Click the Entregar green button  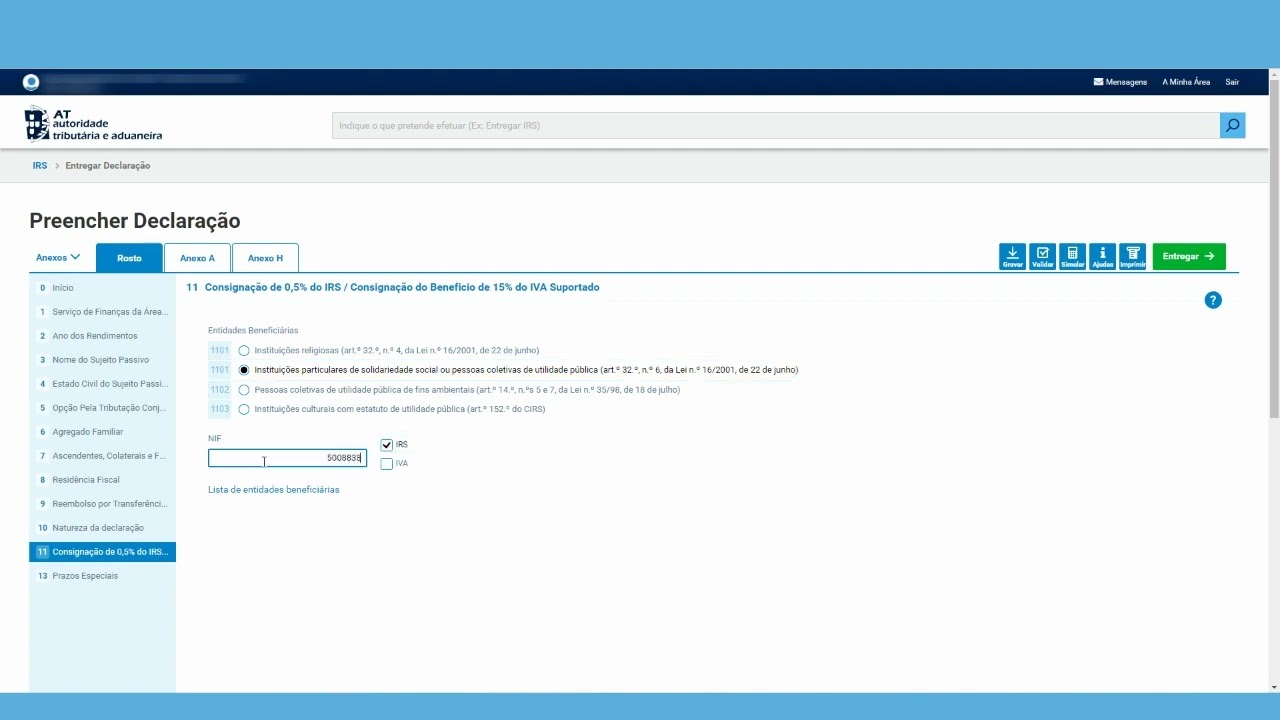coord(1189,257)
